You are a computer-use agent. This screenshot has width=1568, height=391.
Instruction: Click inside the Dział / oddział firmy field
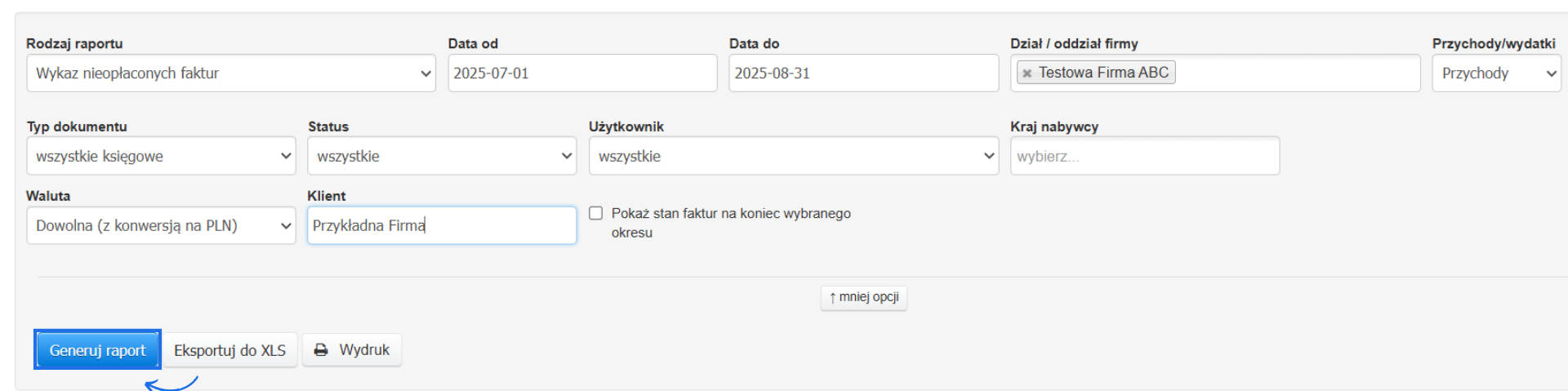pyautogui.click(x=1297, y=73)
